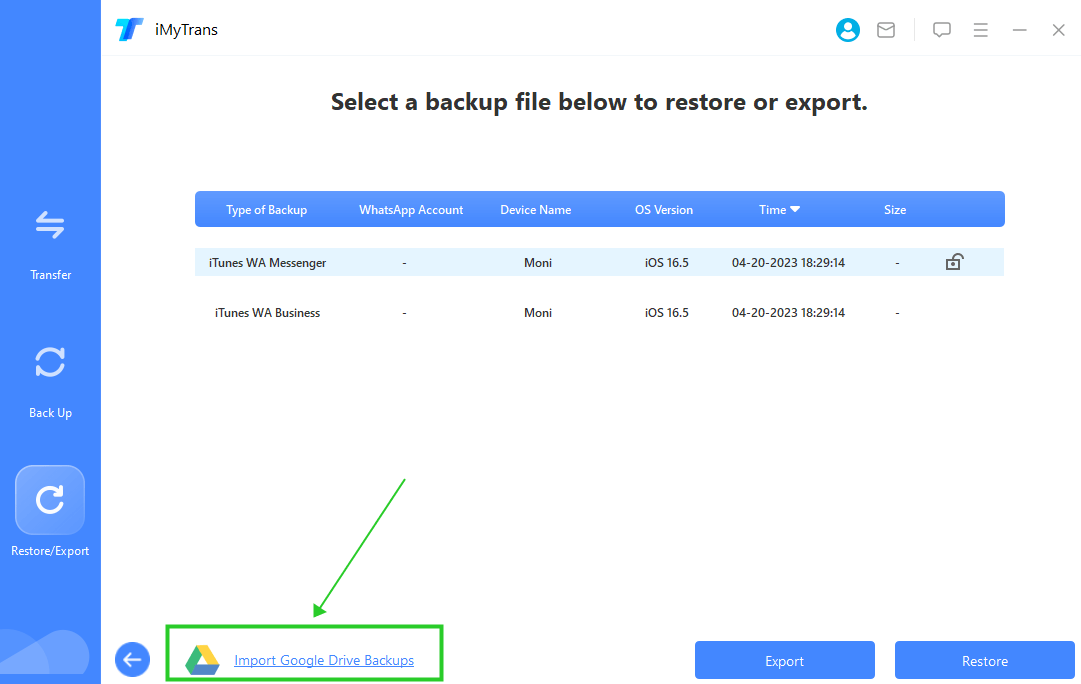Click the timestamp in the WA Business row
Image resolution: width=1081 pixels, height=684 pixels.
point(788,313)
